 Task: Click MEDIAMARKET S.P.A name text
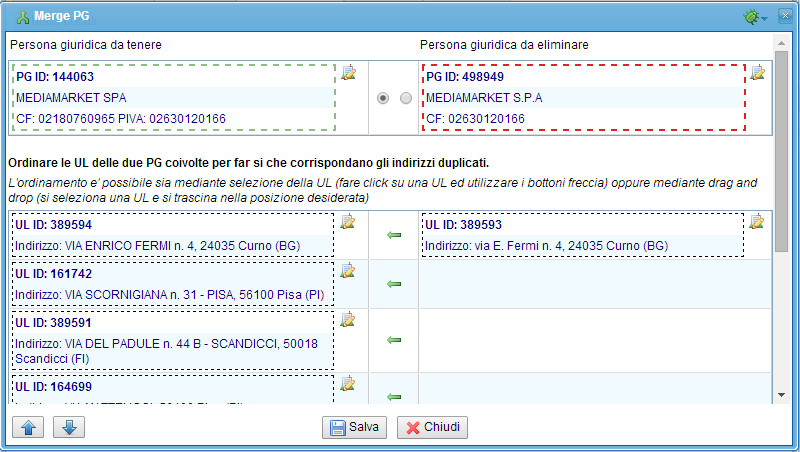pos(484,98)
